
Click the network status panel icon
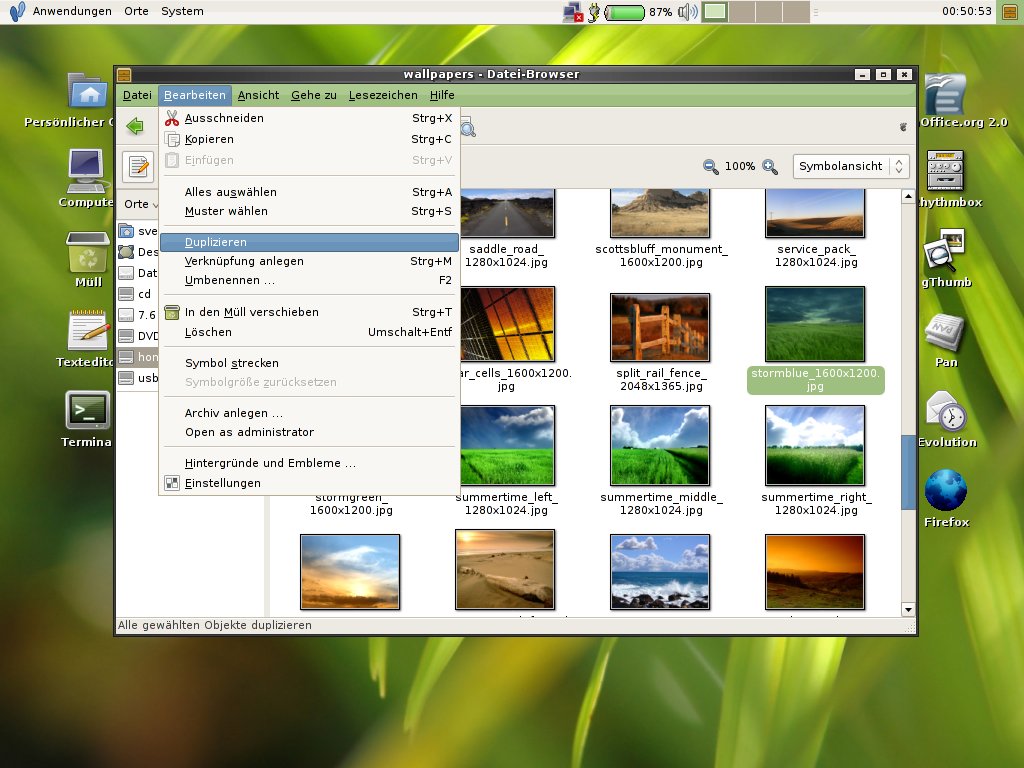[x=573, y=12]
